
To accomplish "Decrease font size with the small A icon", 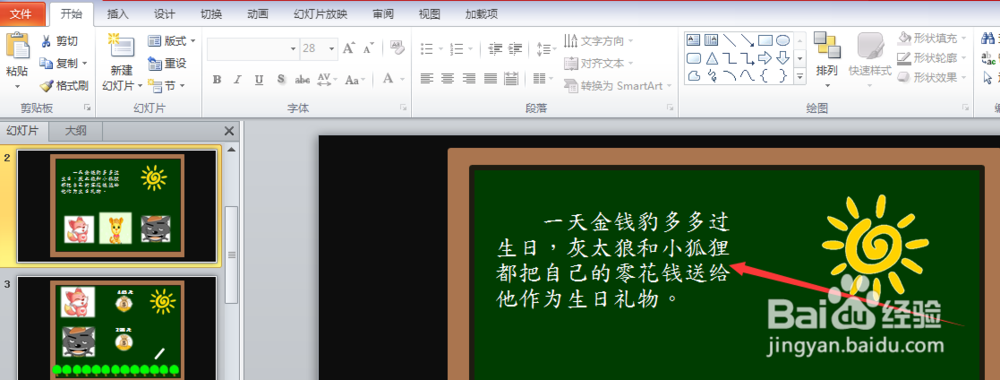I will click(368, 48).
